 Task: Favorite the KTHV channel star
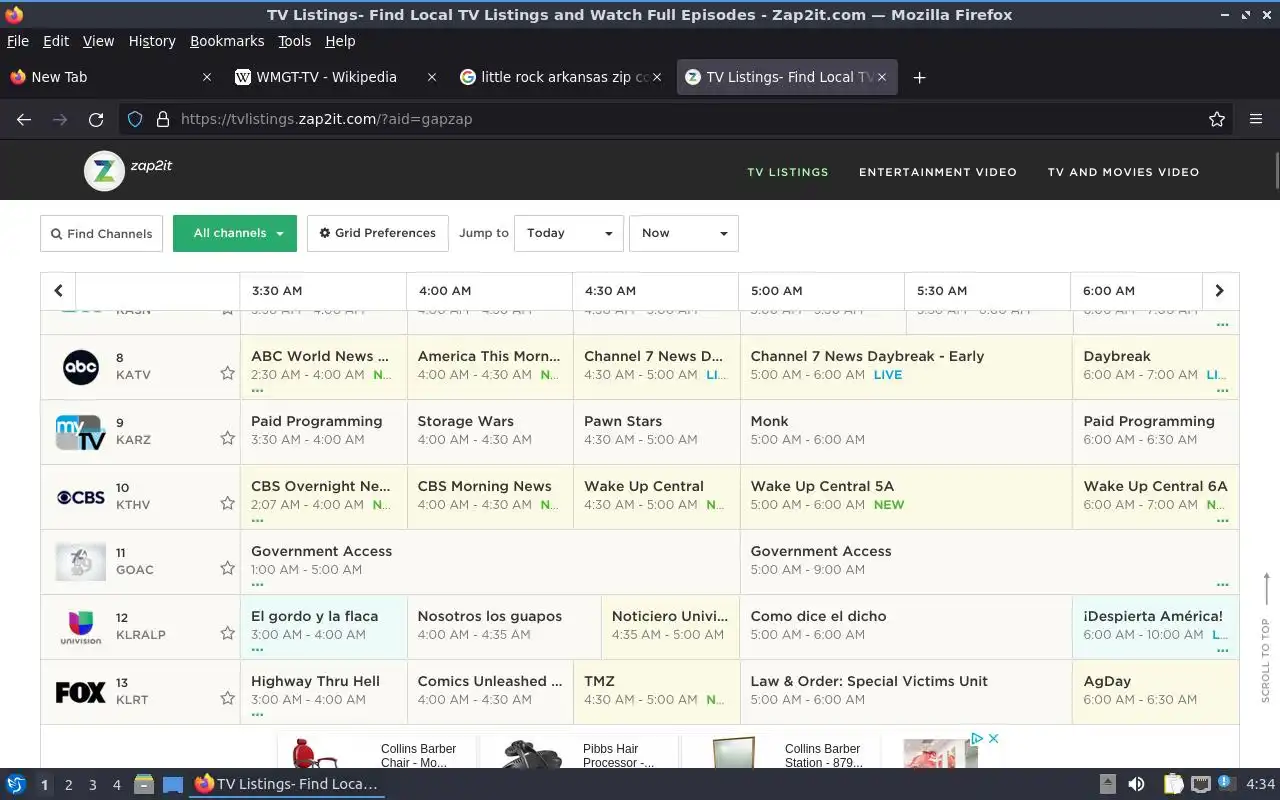click(227, 503)
